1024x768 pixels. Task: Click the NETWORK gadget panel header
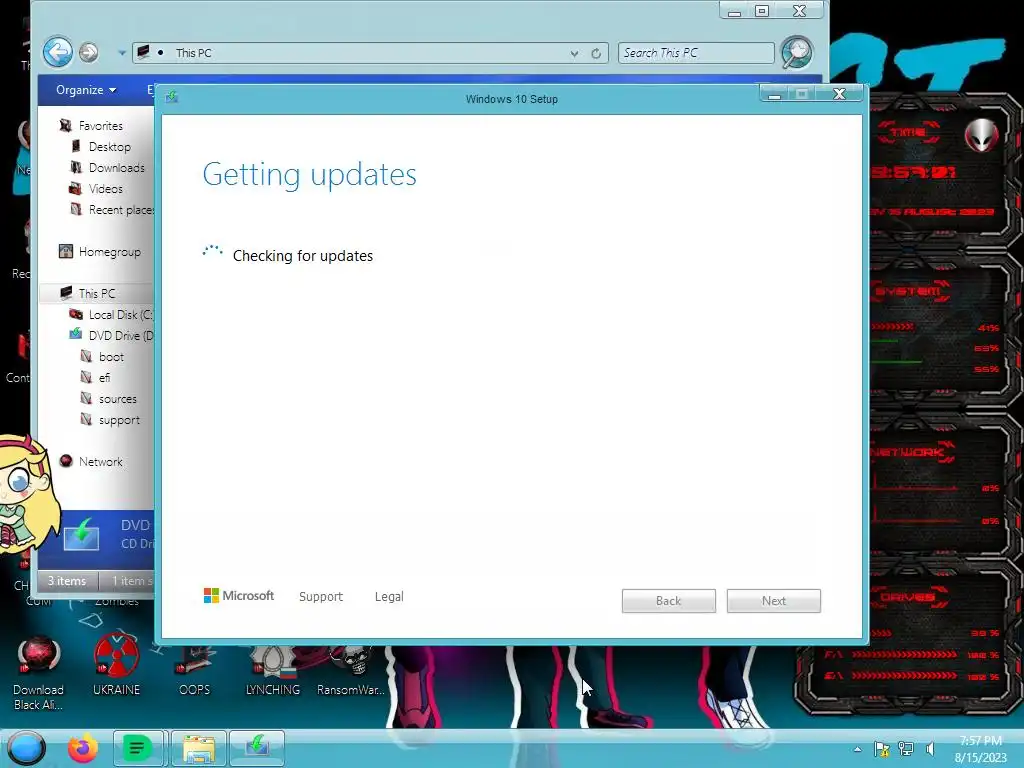[x=909, y=452]
